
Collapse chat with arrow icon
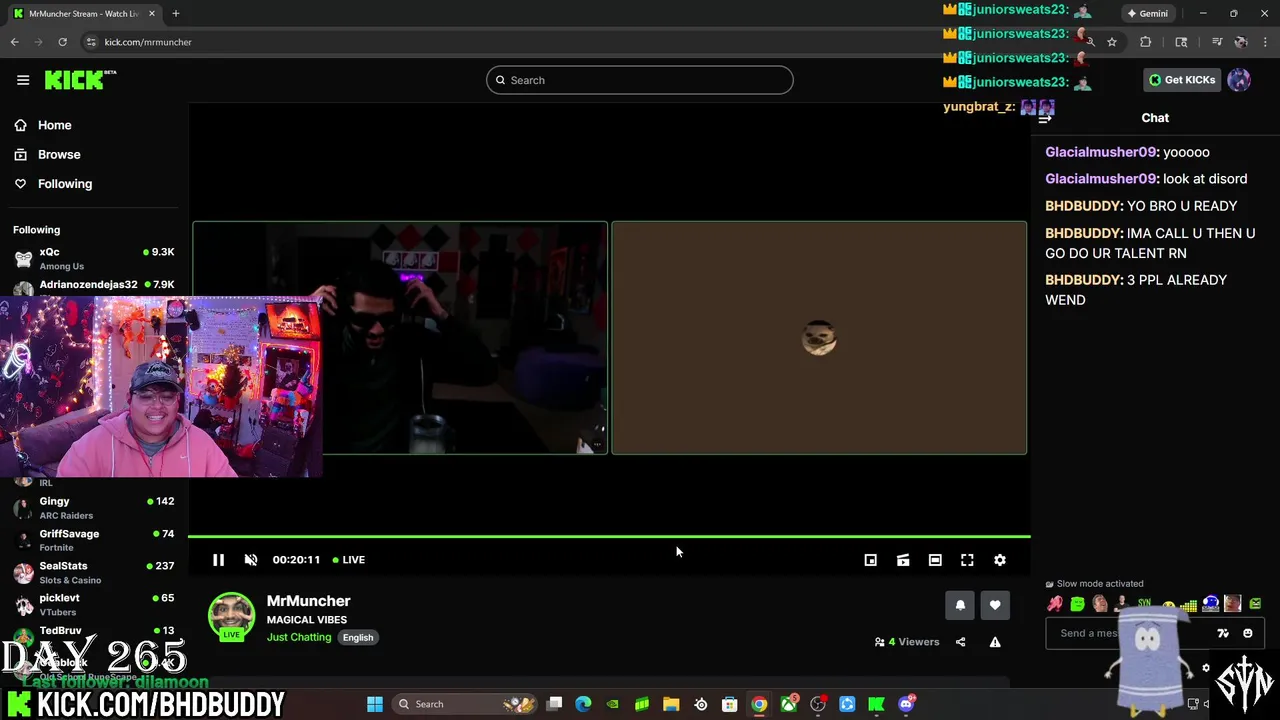click(x=1045, y=118)
